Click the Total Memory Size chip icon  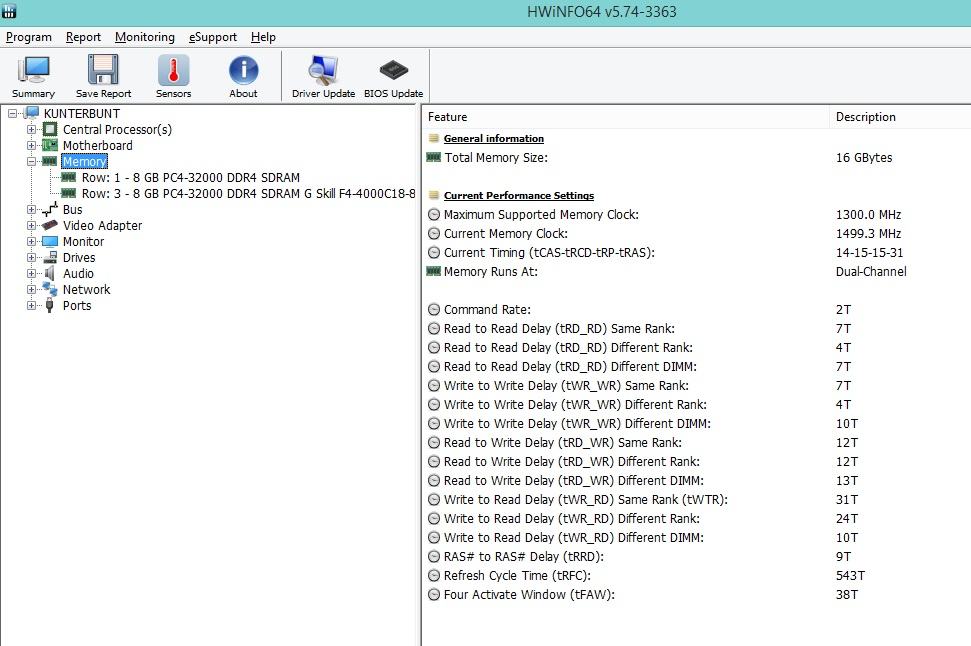433,157
